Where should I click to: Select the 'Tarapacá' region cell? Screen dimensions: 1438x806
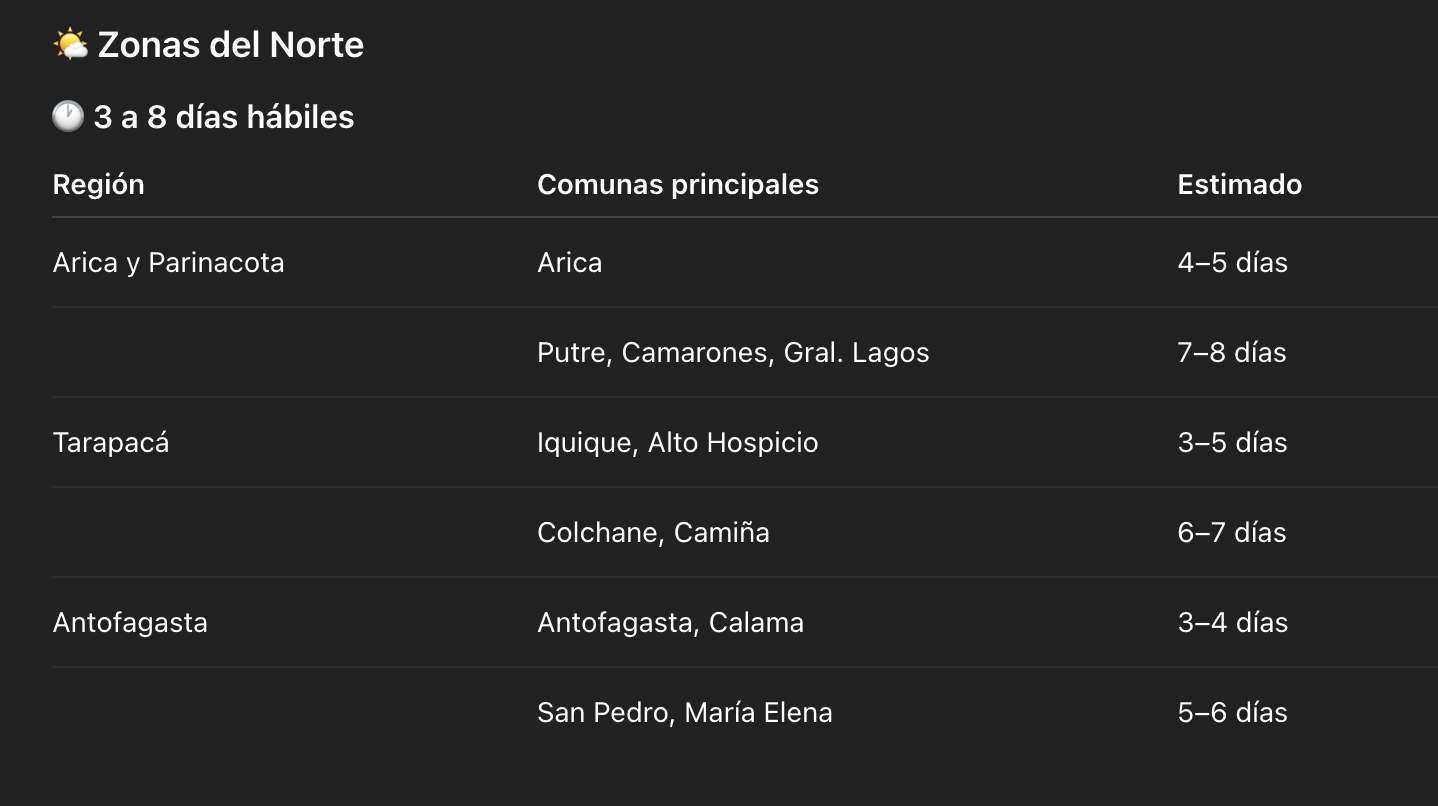[x=111, y=443]
